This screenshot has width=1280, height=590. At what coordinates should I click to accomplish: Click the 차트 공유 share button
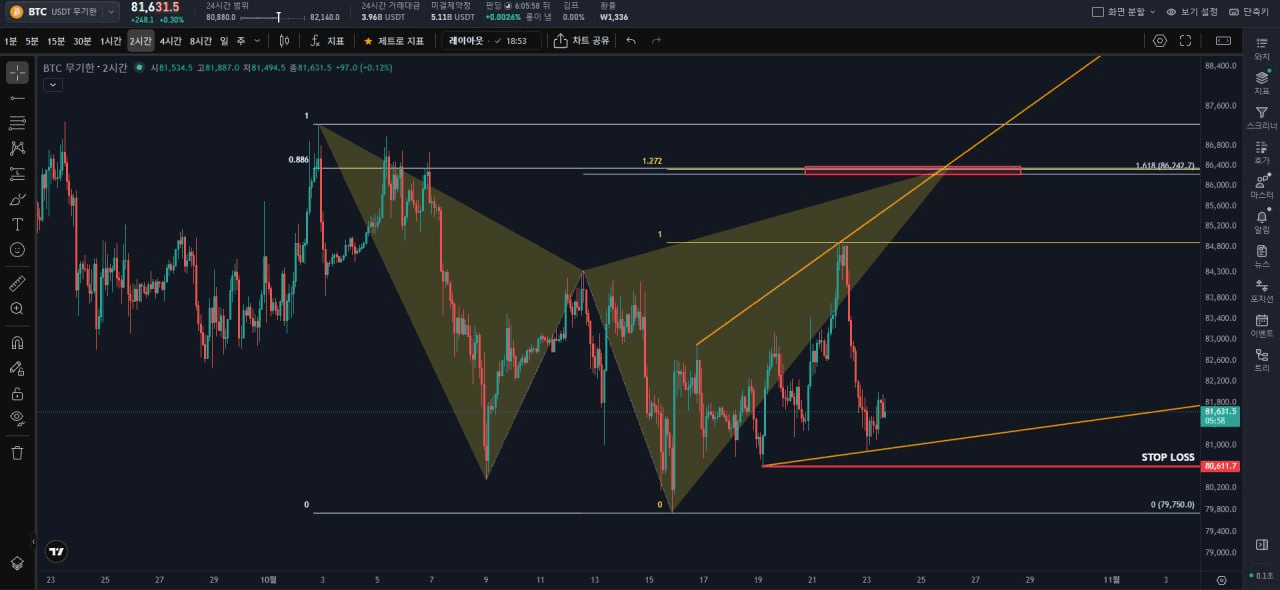(x=581, y=41)
